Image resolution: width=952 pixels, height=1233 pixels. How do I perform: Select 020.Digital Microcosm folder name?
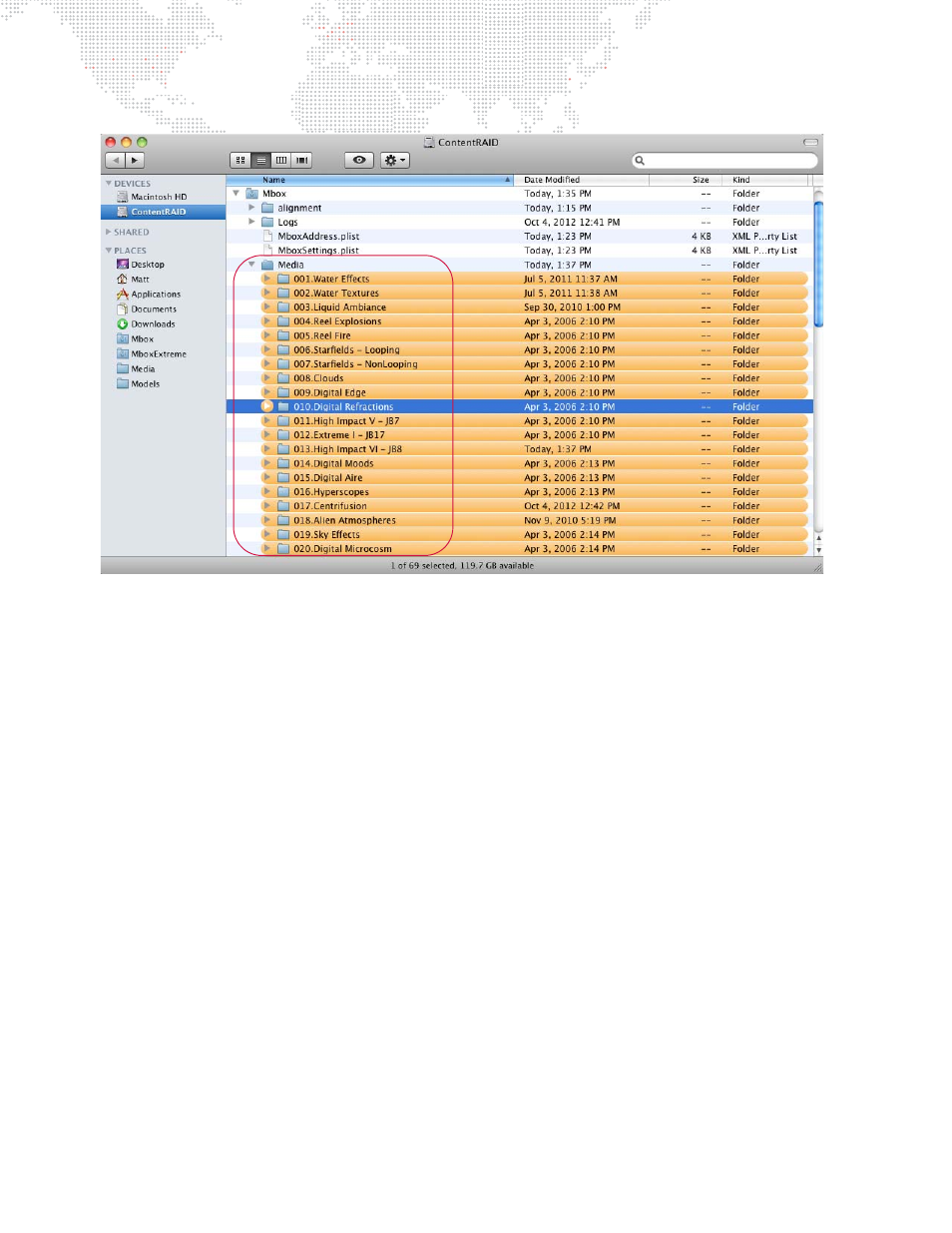(x=342, y=549)
